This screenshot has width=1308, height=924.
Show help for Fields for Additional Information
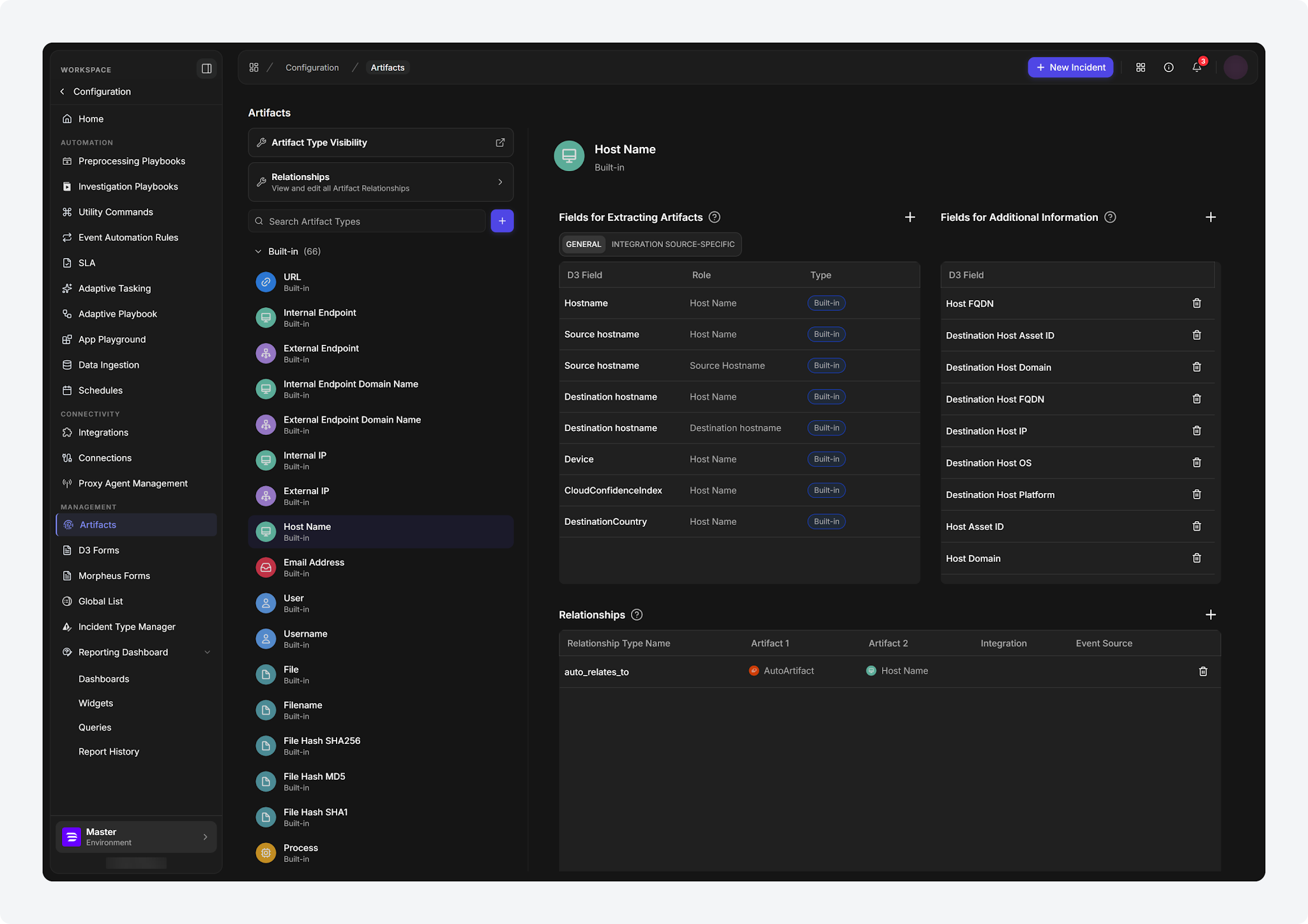pos(1110,217)
